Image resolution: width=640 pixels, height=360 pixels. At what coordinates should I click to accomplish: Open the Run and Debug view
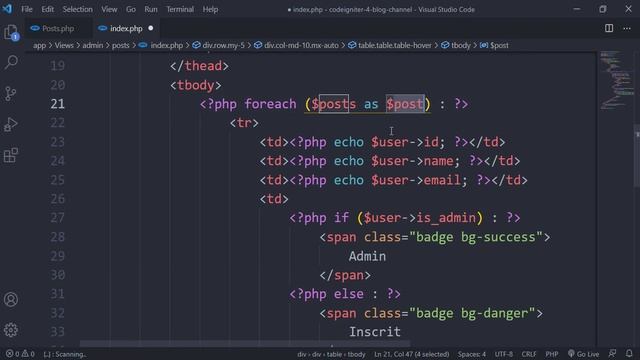(11, 124)
